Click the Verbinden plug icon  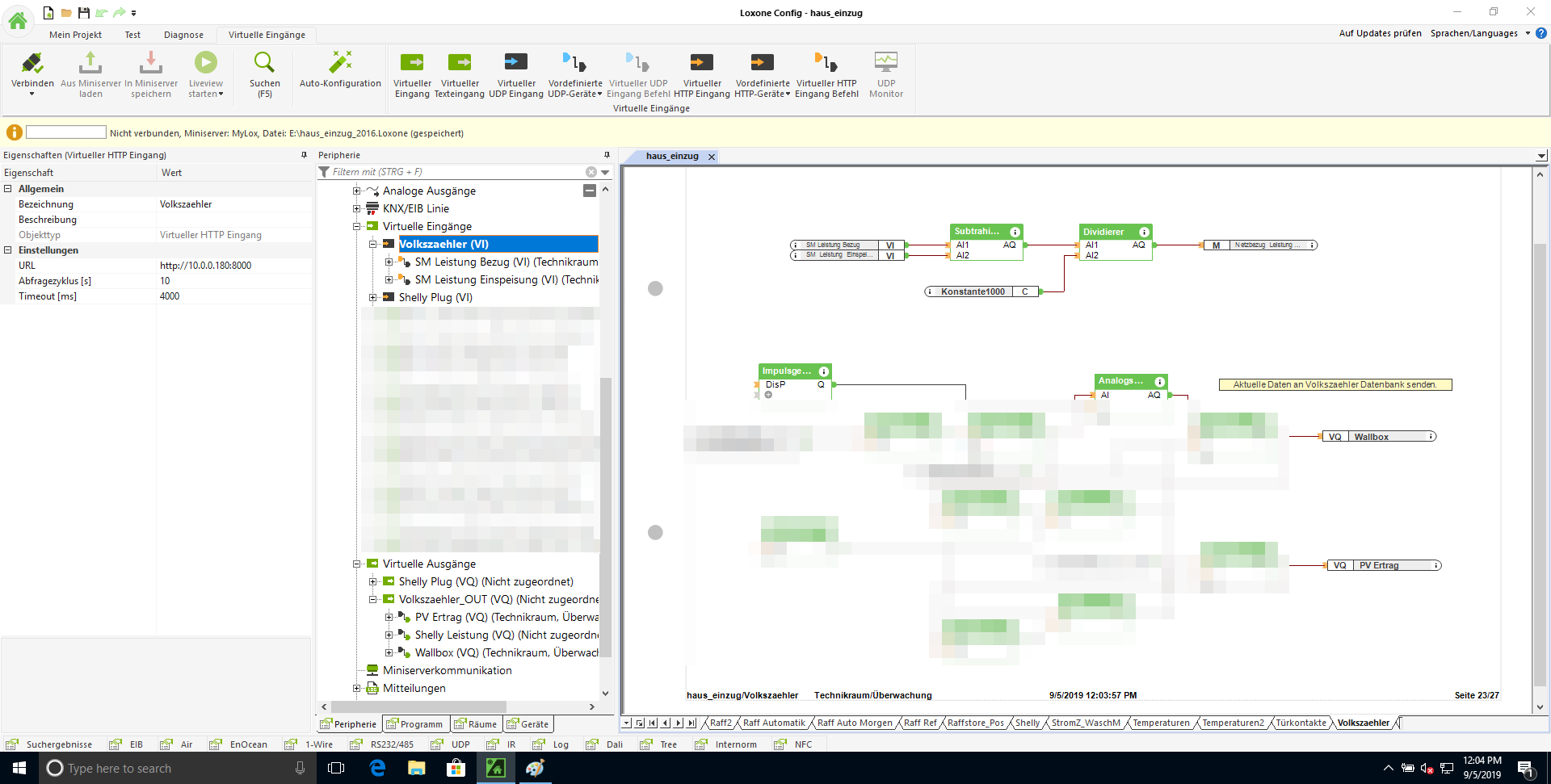click(32, 63)
